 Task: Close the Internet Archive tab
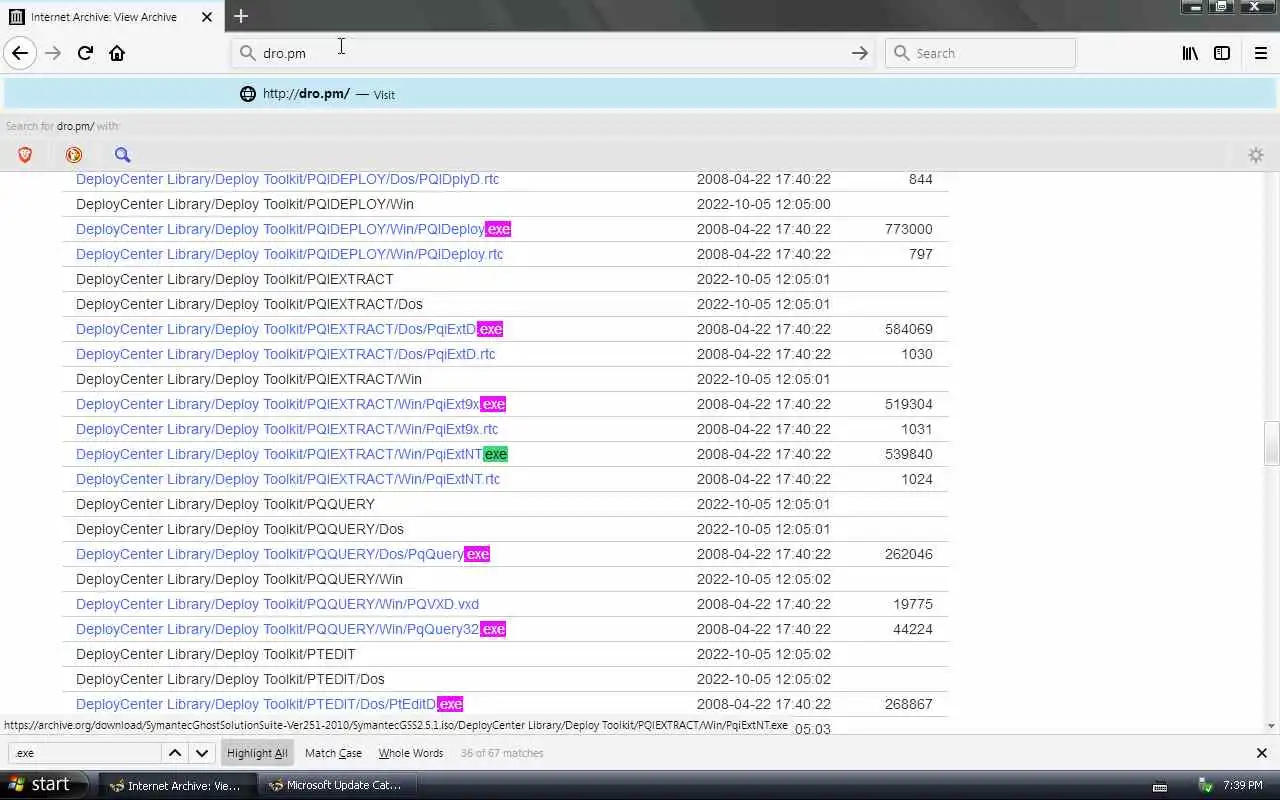point(207,17)
